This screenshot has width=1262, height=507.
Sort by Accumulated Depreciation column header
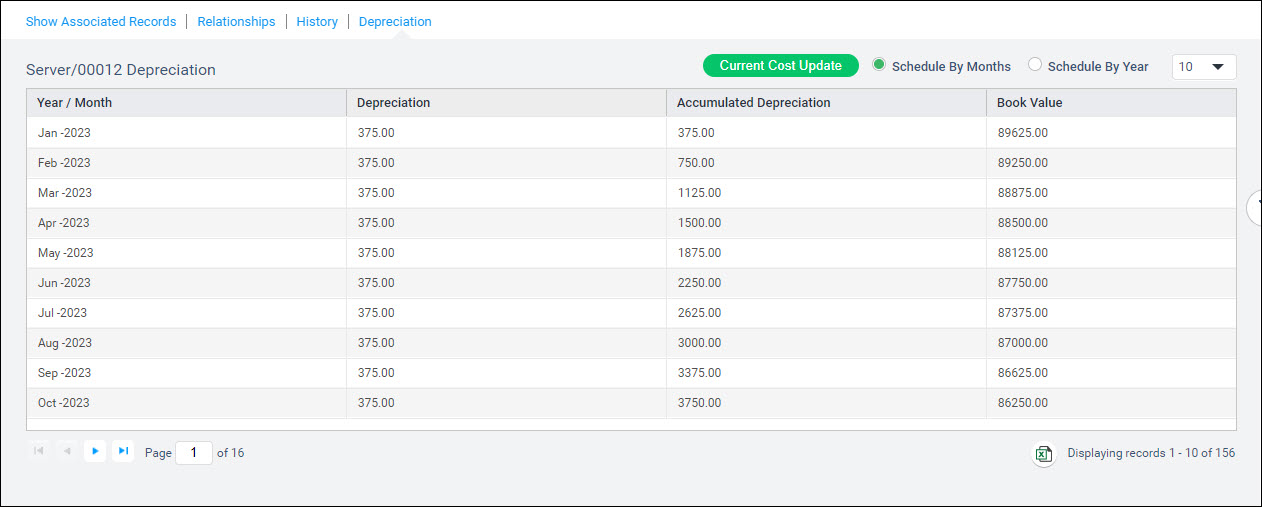753,103
